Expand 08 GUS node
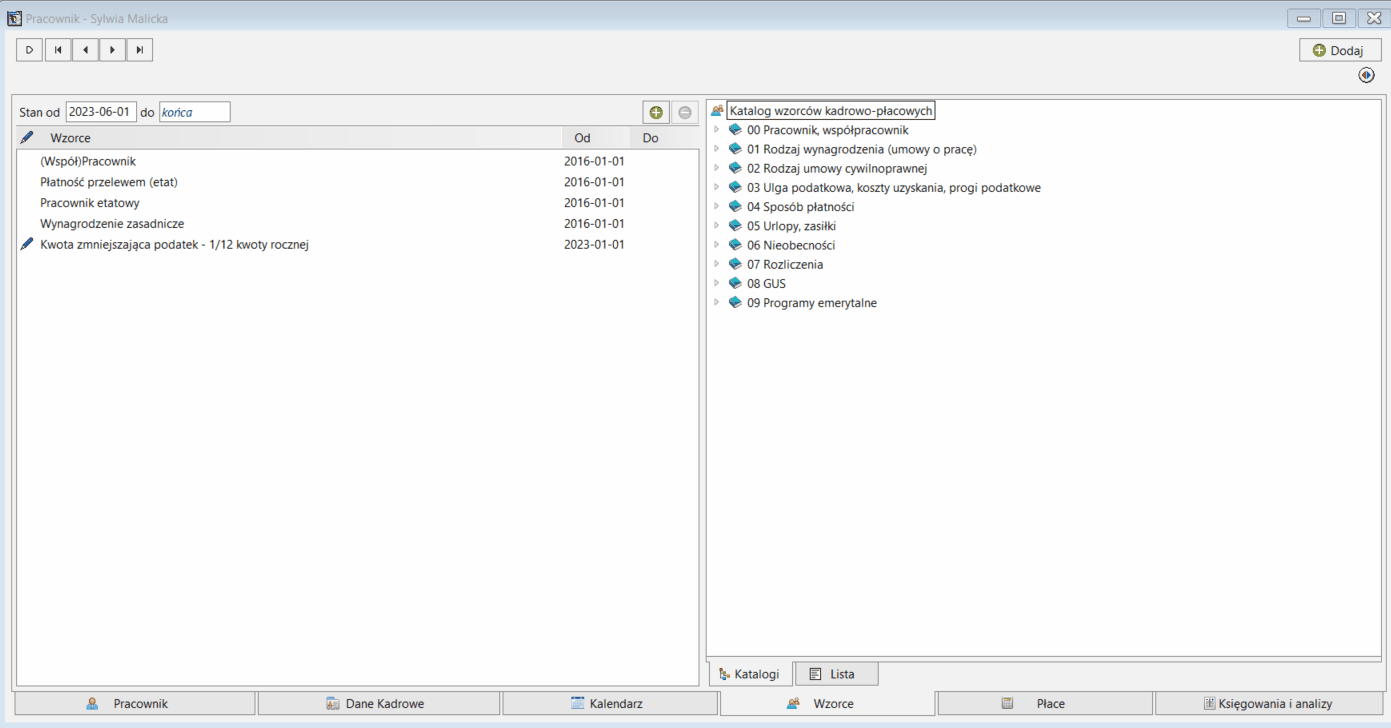The width and height of the screenshot is (1391, 728). coord(716,283)
